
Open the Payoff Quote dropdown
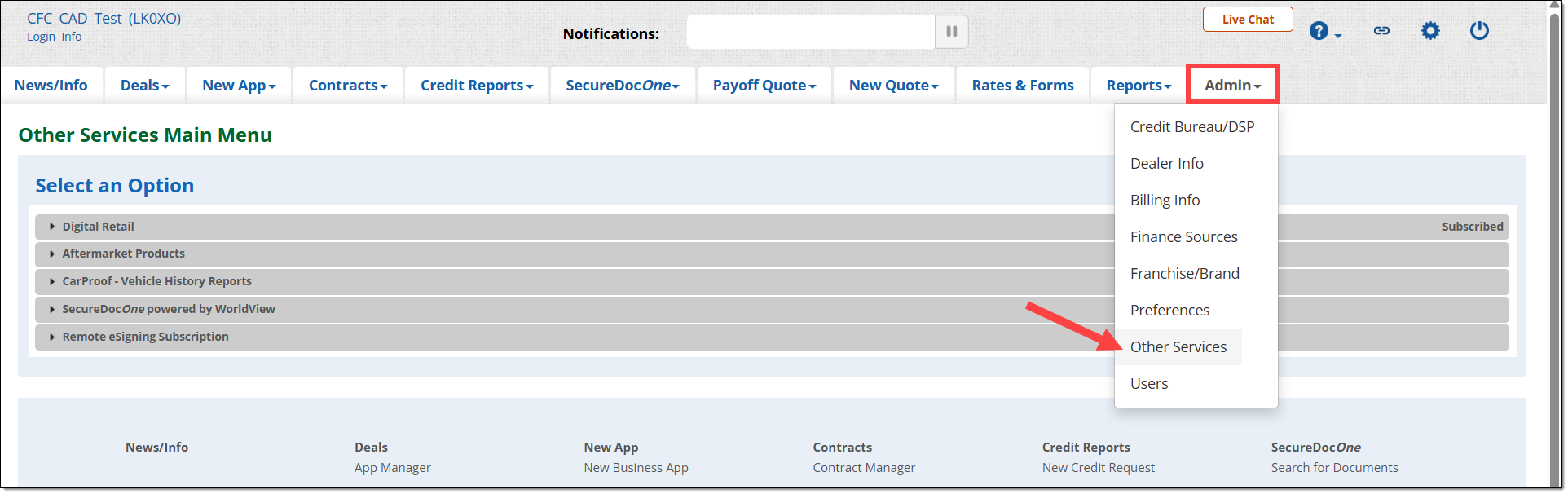click(x=764, y=86)
